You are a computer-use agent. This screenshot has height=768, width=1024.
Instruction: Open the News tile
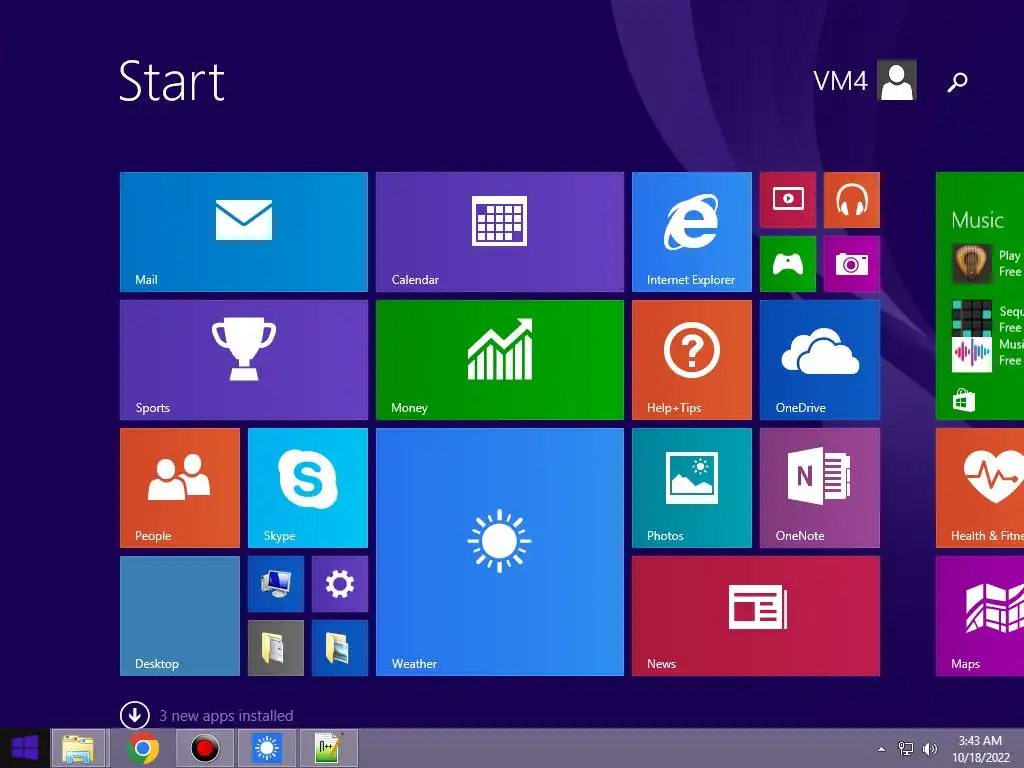pyautogui.click(x=756, y=616)
